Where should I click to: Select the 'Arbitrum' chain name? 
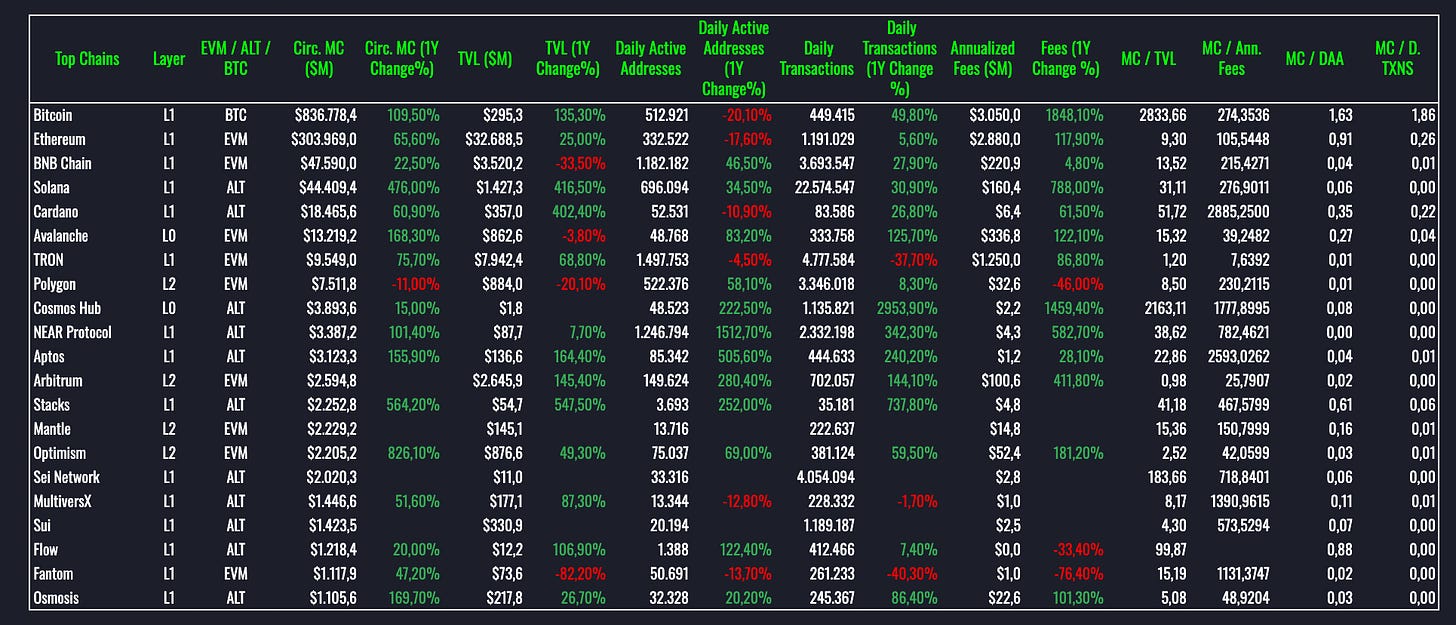pos(58,381)
